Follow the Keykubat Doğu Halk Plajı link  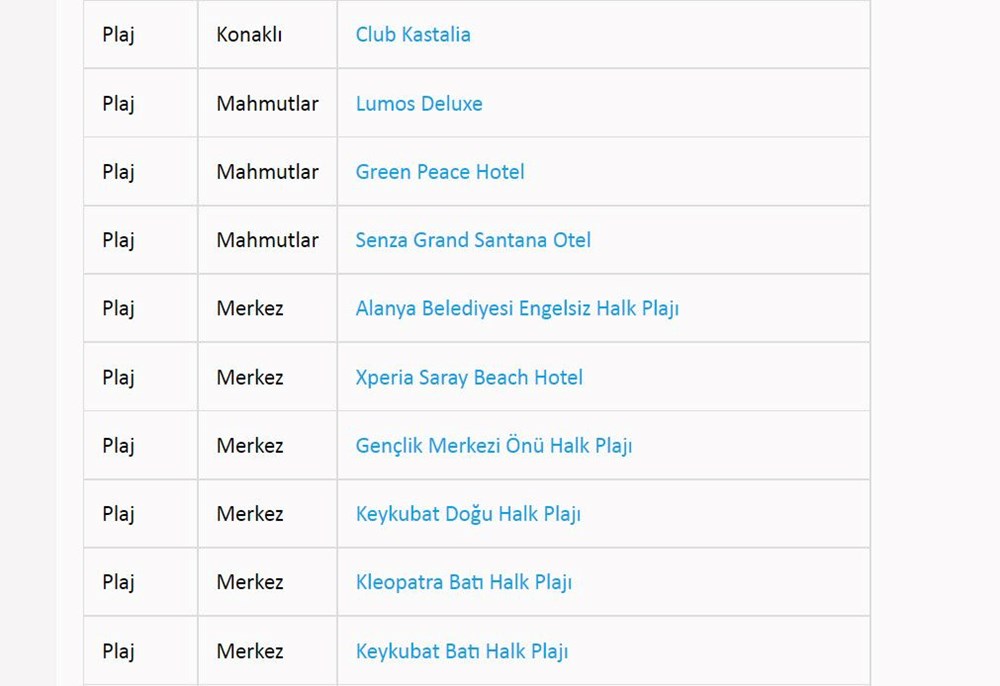[x=468, y=514]
